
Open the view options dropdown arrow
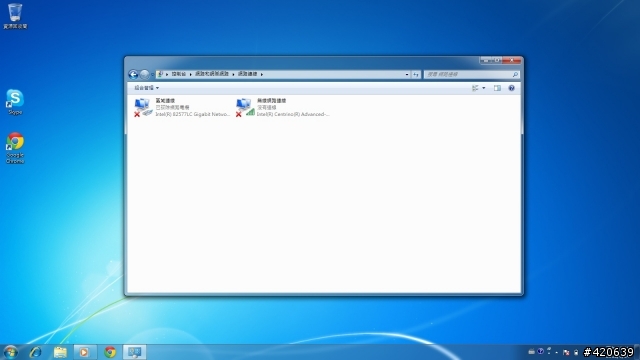(484, 88)
